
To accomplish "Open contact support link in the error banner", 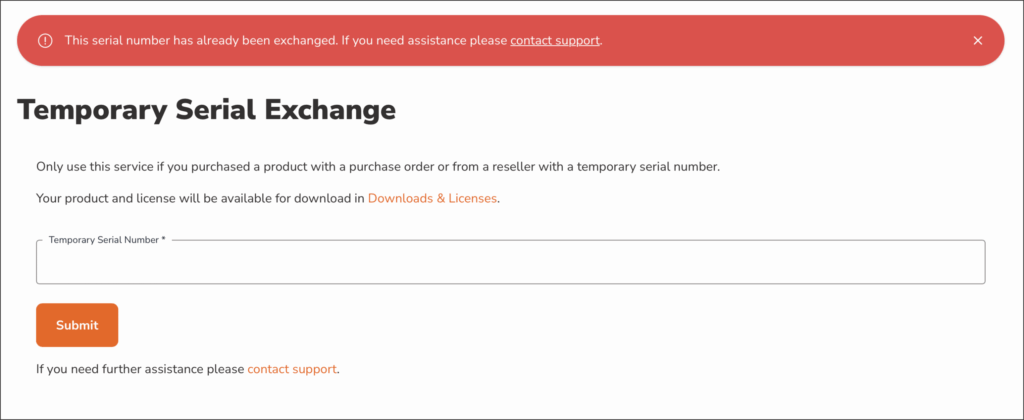I will 555,41.
